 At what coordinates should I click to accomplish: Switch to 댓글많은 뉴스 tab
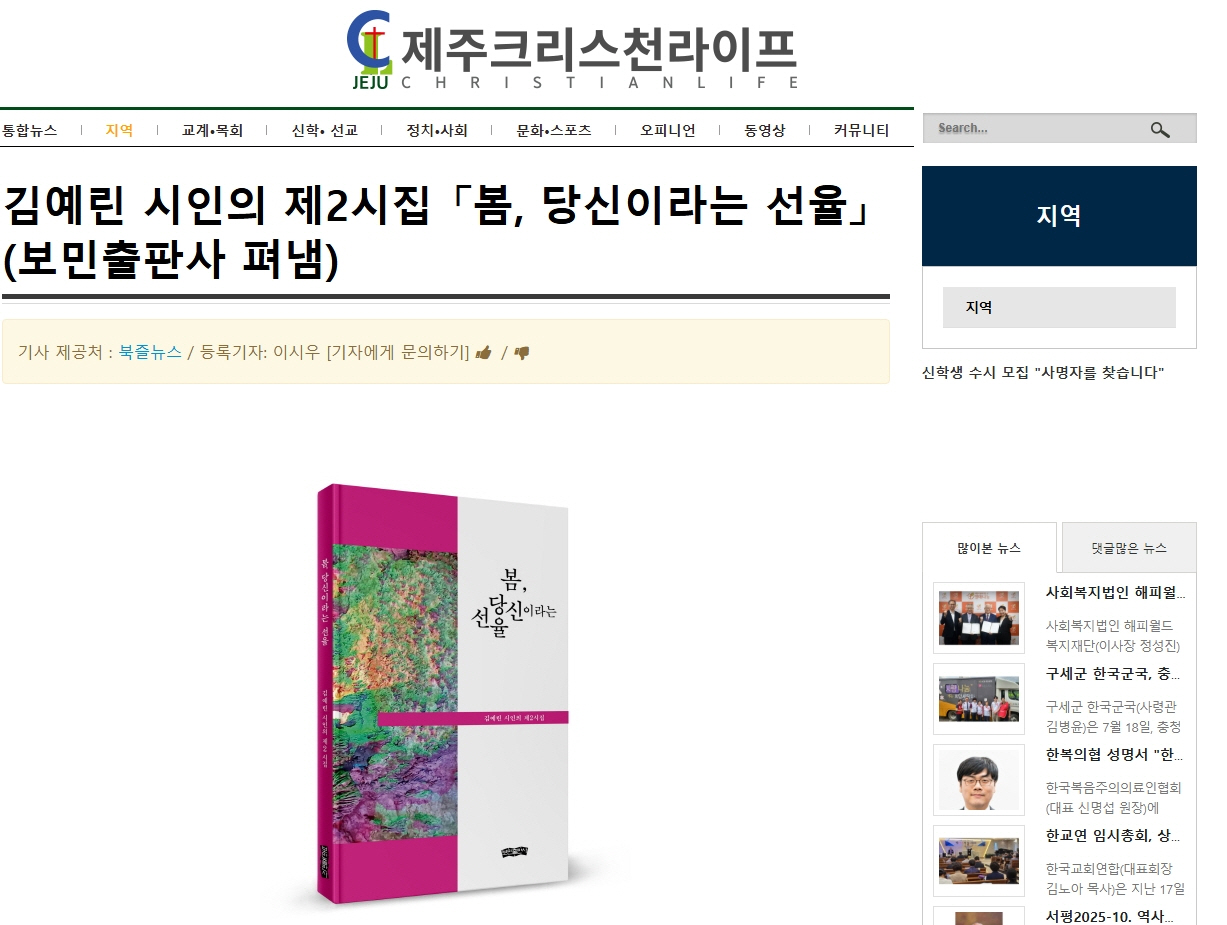[x=1129, y=548]
